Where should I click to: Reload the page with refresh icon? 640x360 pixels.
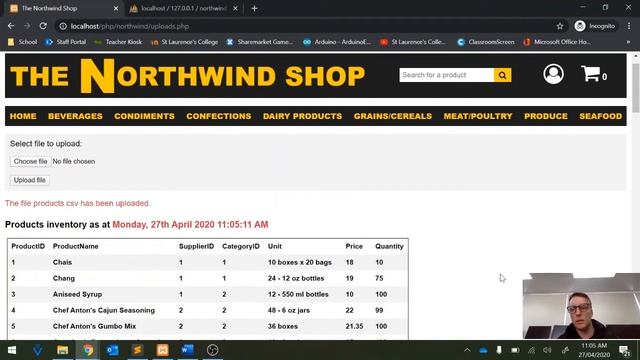(x=43, y=26)
